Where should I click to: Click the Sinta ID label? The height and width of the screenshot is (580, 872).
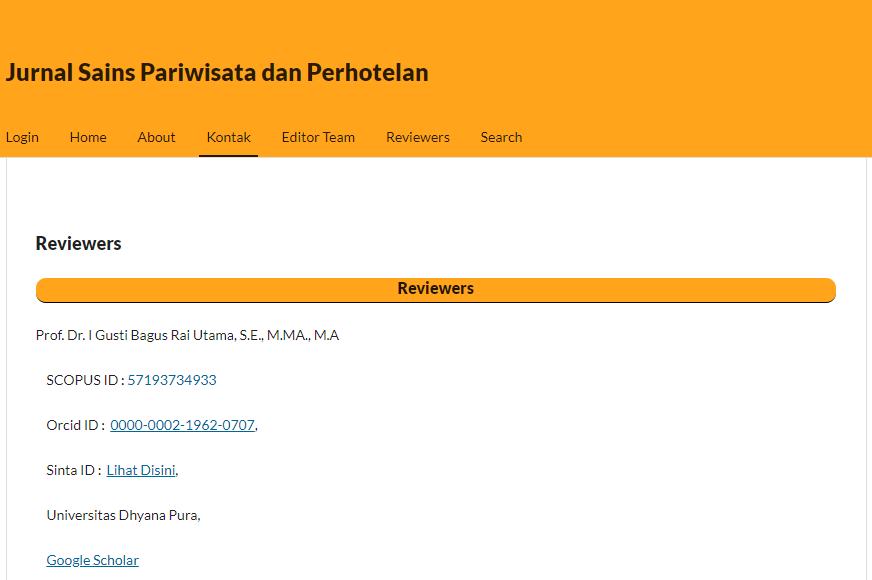pos(73,470)
